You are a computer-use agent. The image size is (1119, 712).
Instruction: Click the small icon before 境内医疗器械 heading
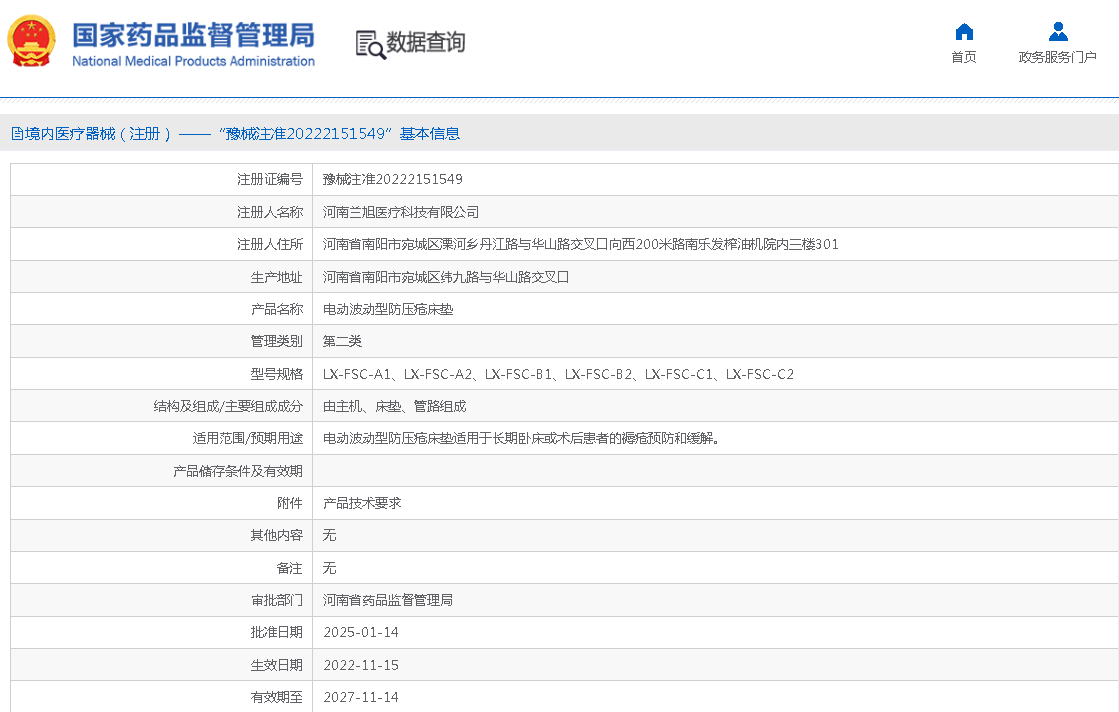pyautogui.click(x=15, y=134)
